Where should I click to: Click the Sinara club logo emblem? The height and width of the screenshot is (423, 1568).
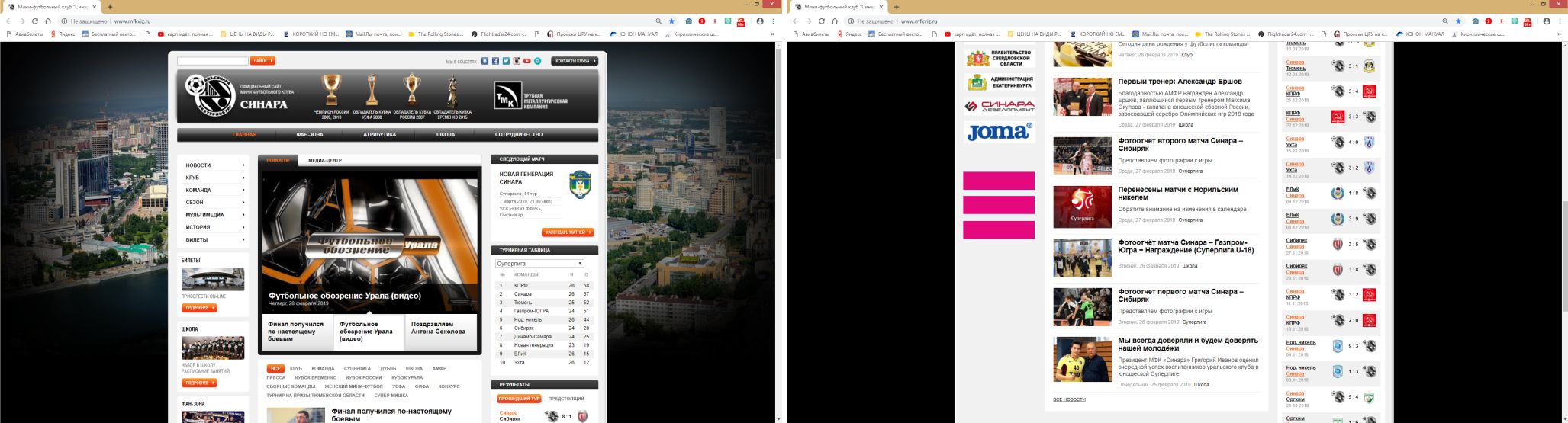click(210, 96)
